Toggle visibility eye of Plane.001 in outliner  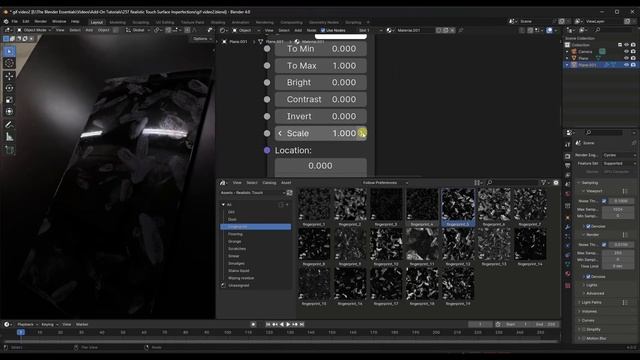[x=627, y=65]
